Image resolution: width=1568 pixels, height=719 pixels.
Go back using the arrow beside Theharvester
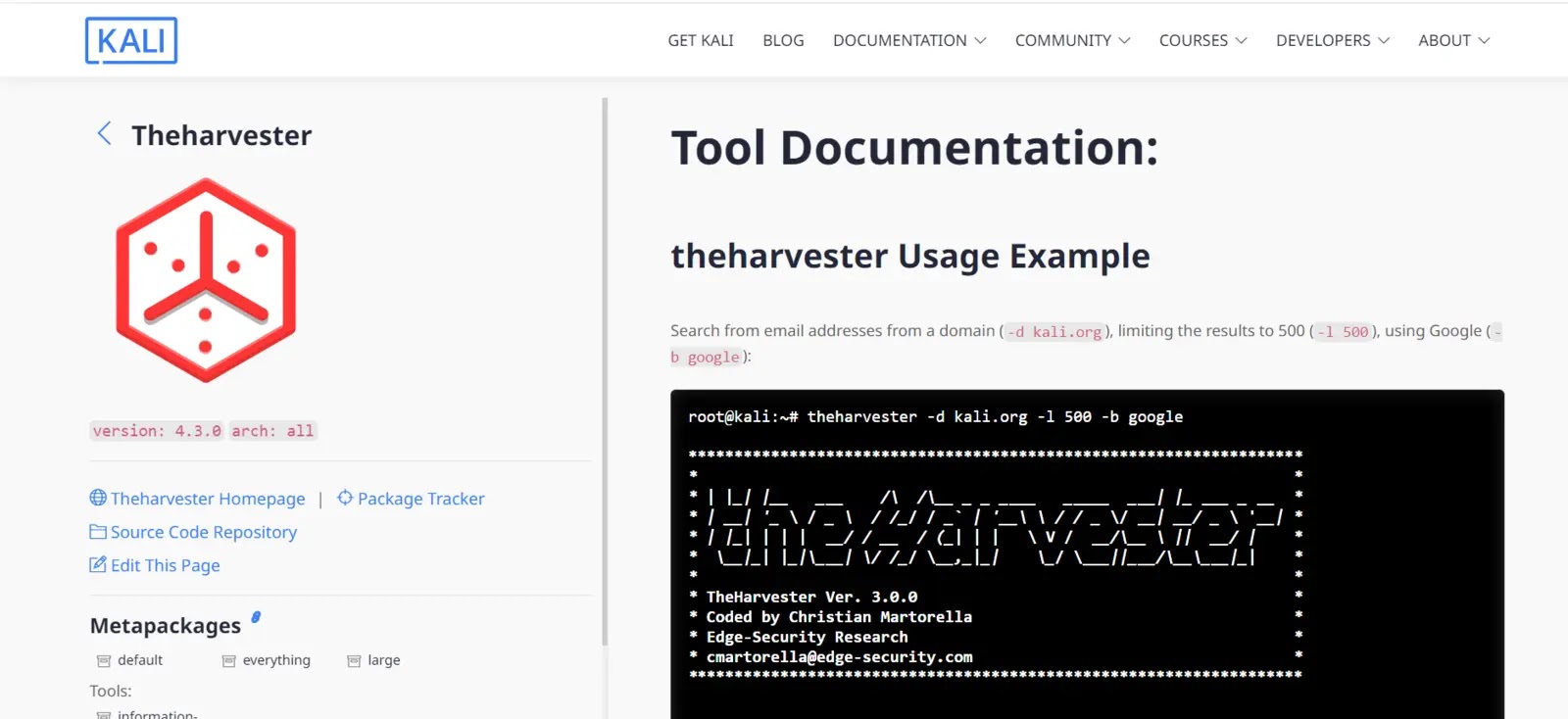click(x=104, y=134)
